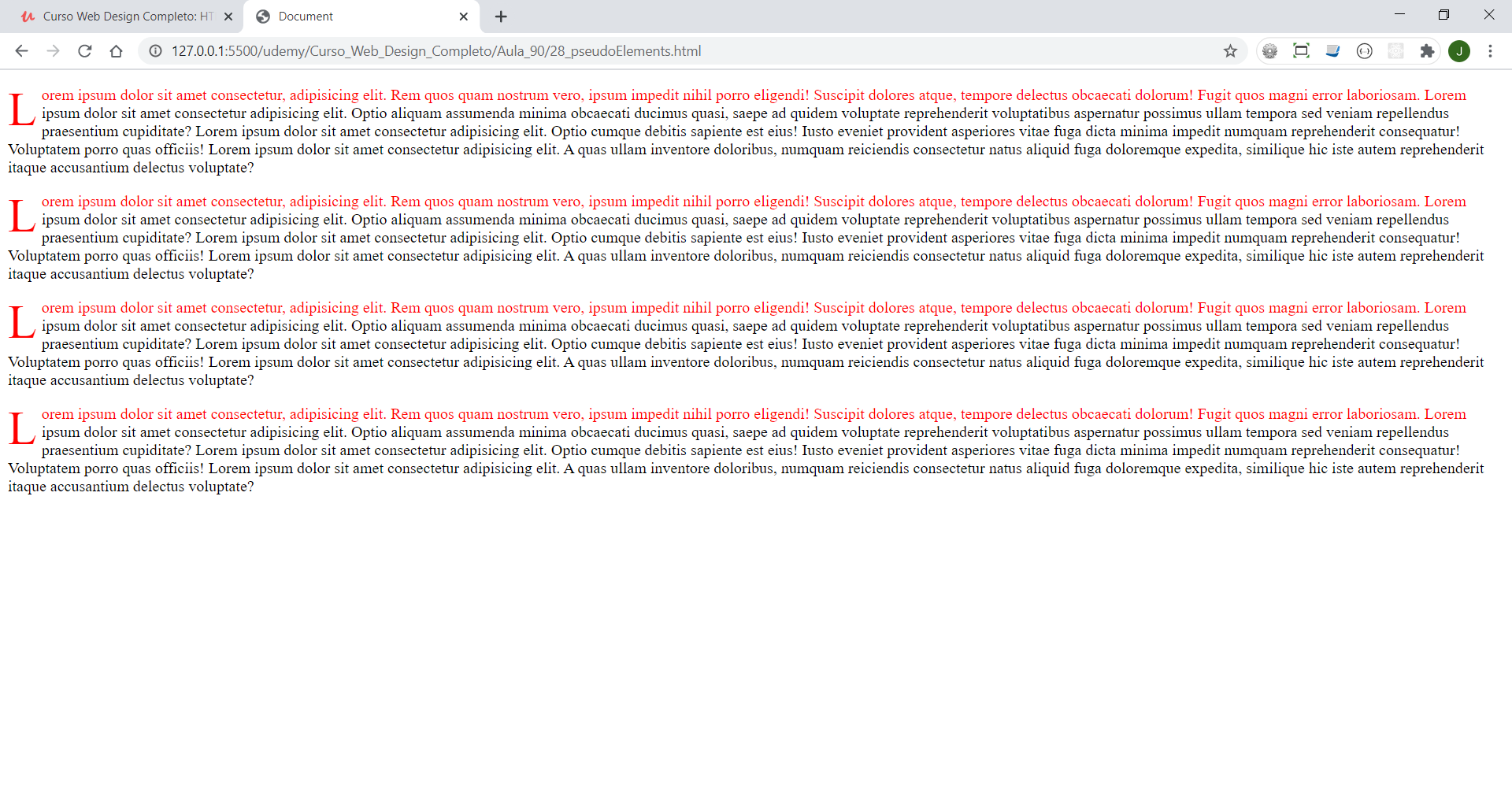Close the Document tab
Screen dimensions: 1512x811
(463, 17)
